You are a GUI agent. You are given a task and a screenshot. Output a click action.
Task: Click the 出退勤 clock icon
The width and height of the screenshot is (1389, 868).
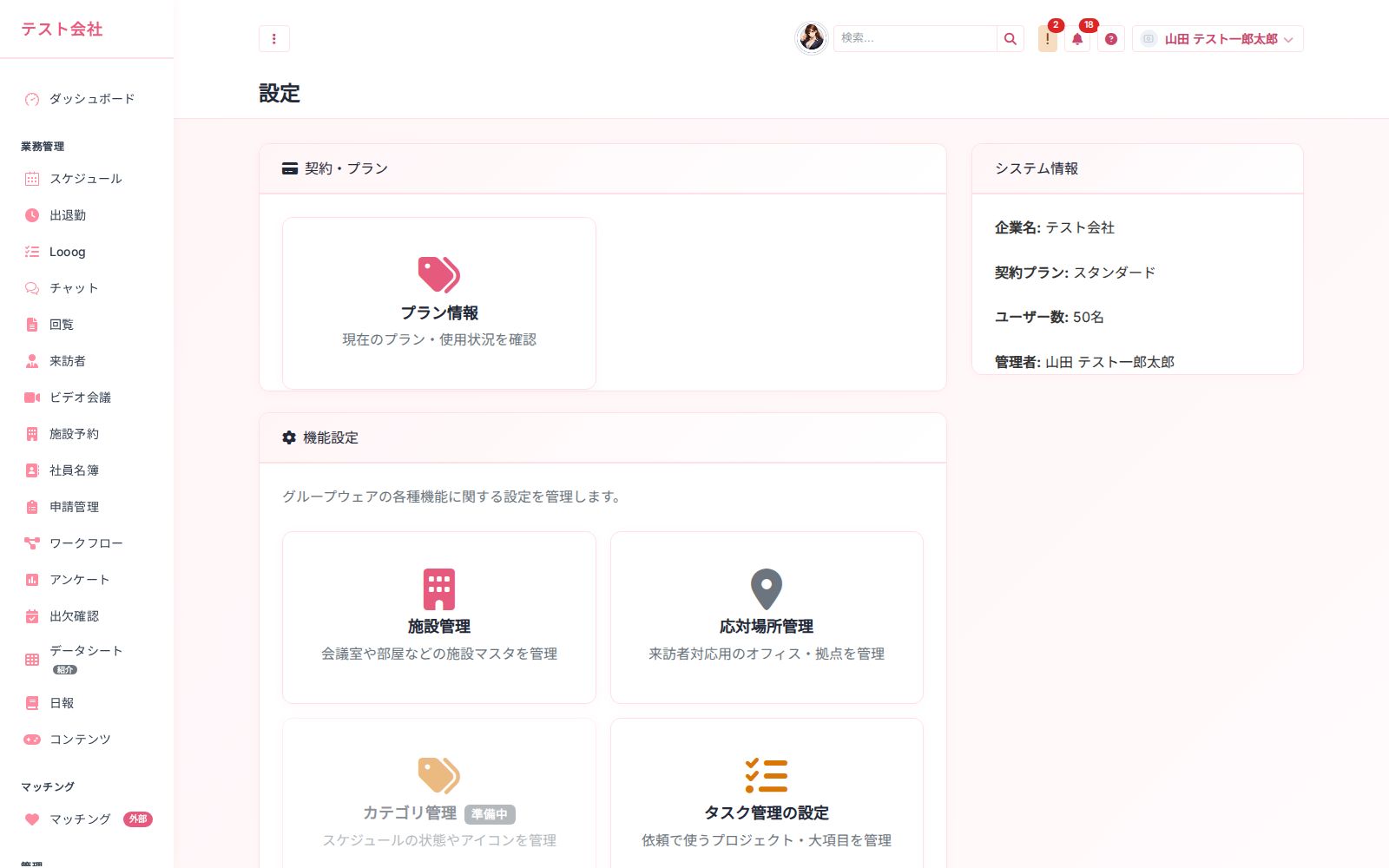(32, 215)
